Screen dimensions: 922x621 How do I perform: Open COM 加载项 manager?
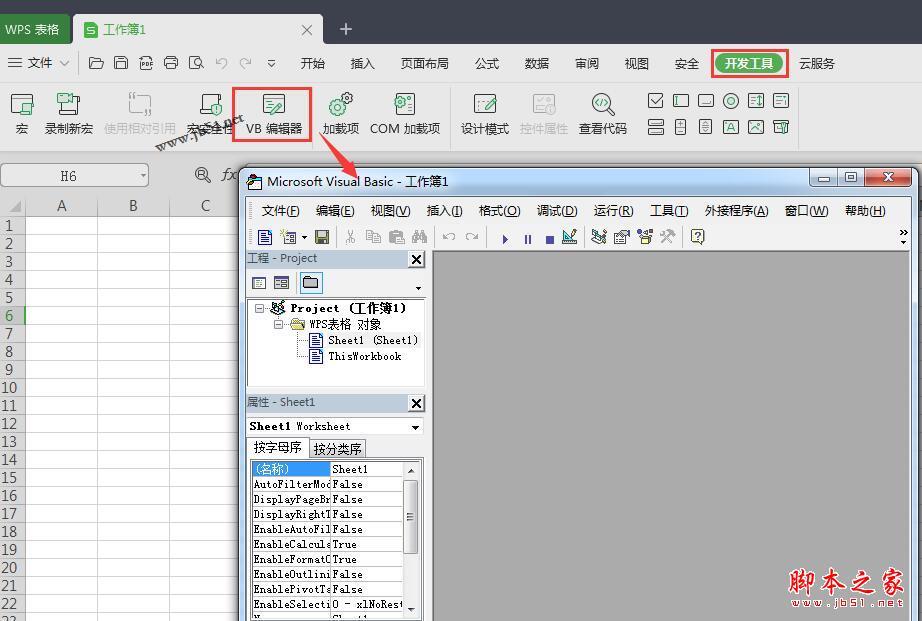(405, 113)
